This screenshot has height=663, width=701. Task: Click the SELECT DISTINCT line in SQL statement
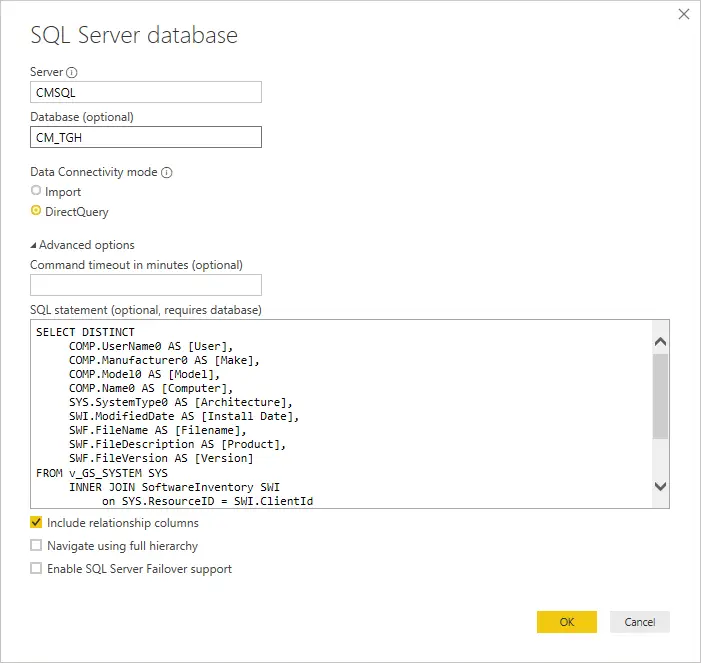point(85,332)
